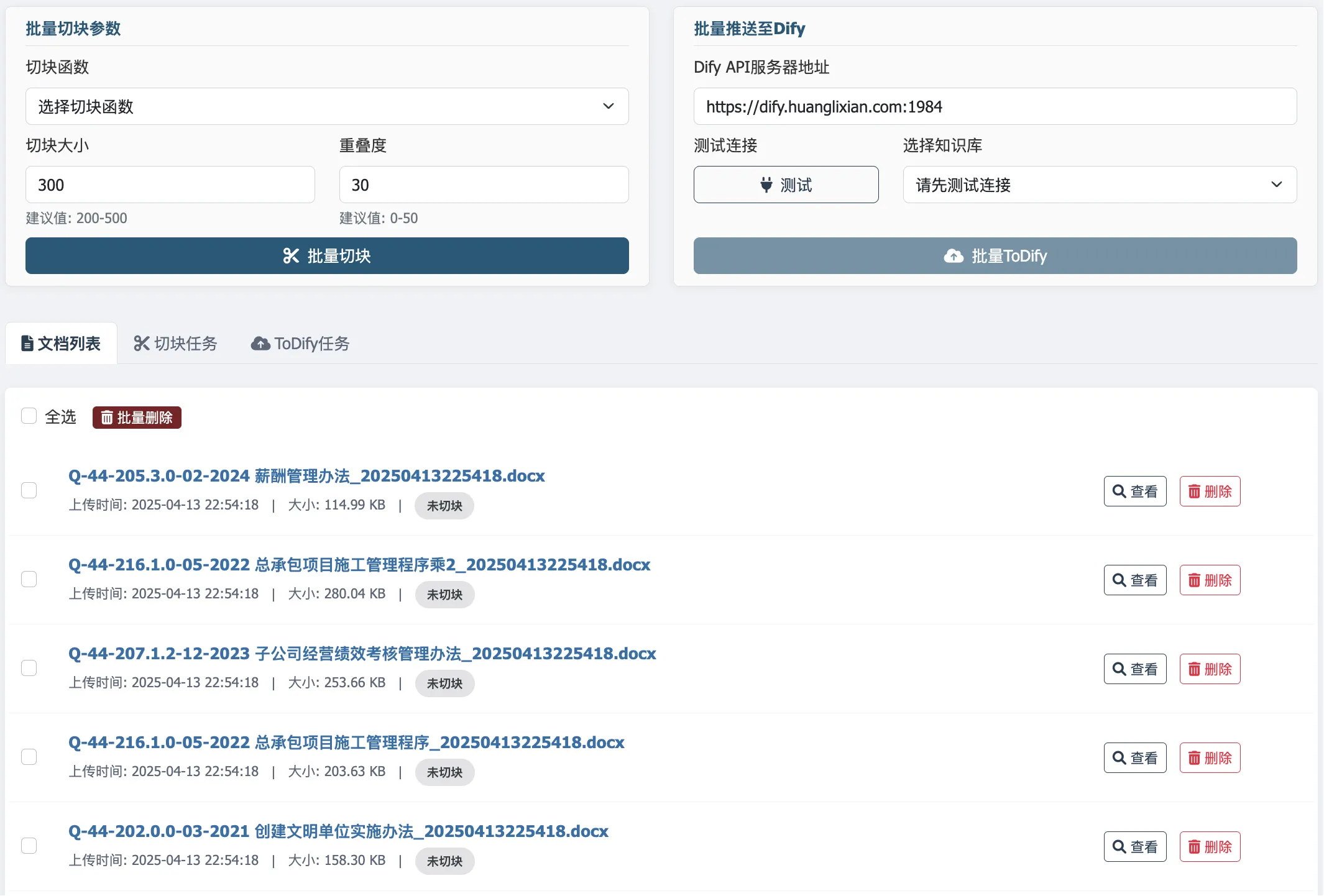The height and width of the screenshot is (896, 1324).
Task: Click trash icon for 子公司经营绩效考核管理办法 row
Action: pos(1194,669)
